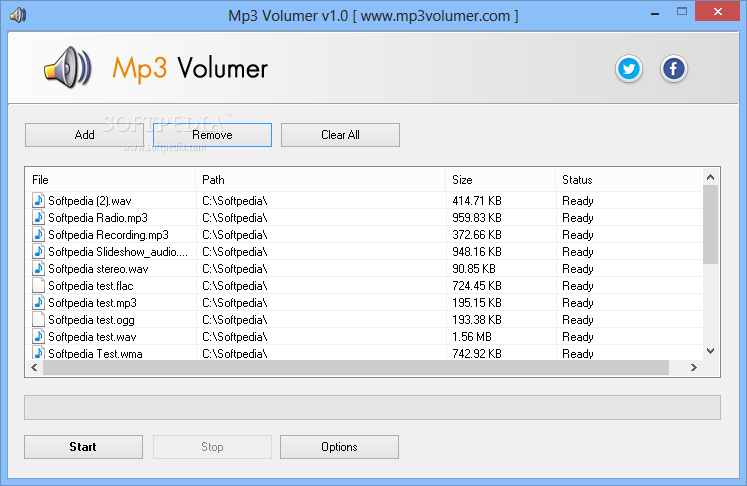Click size value 959.83 KB
This screenshot has height=486, width=747.
click(x=477, y=218)
